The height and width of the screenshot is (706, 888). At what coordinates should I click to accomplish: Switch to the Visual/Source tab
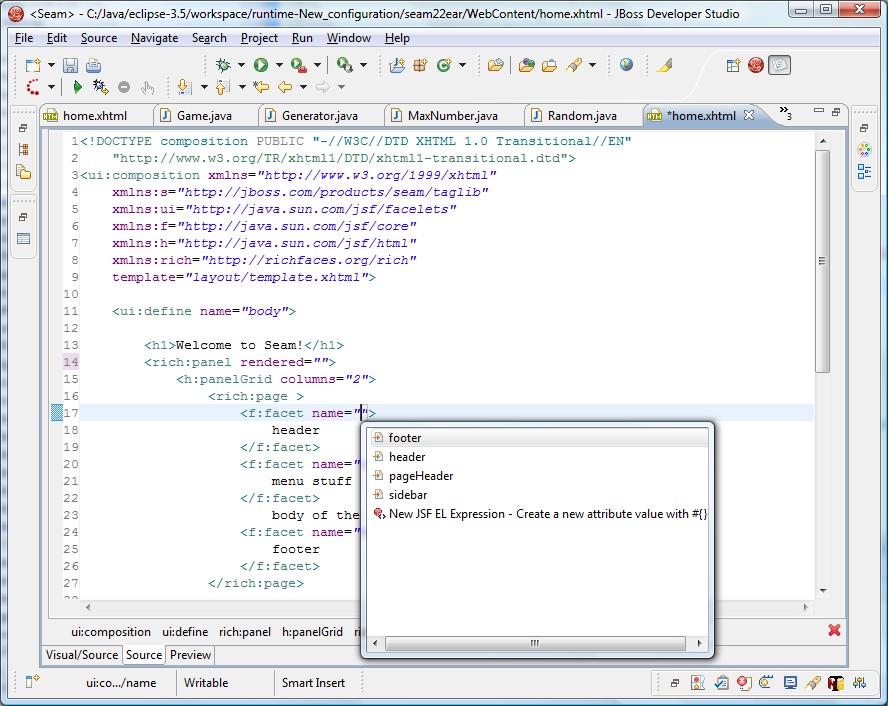pos(83,655)
